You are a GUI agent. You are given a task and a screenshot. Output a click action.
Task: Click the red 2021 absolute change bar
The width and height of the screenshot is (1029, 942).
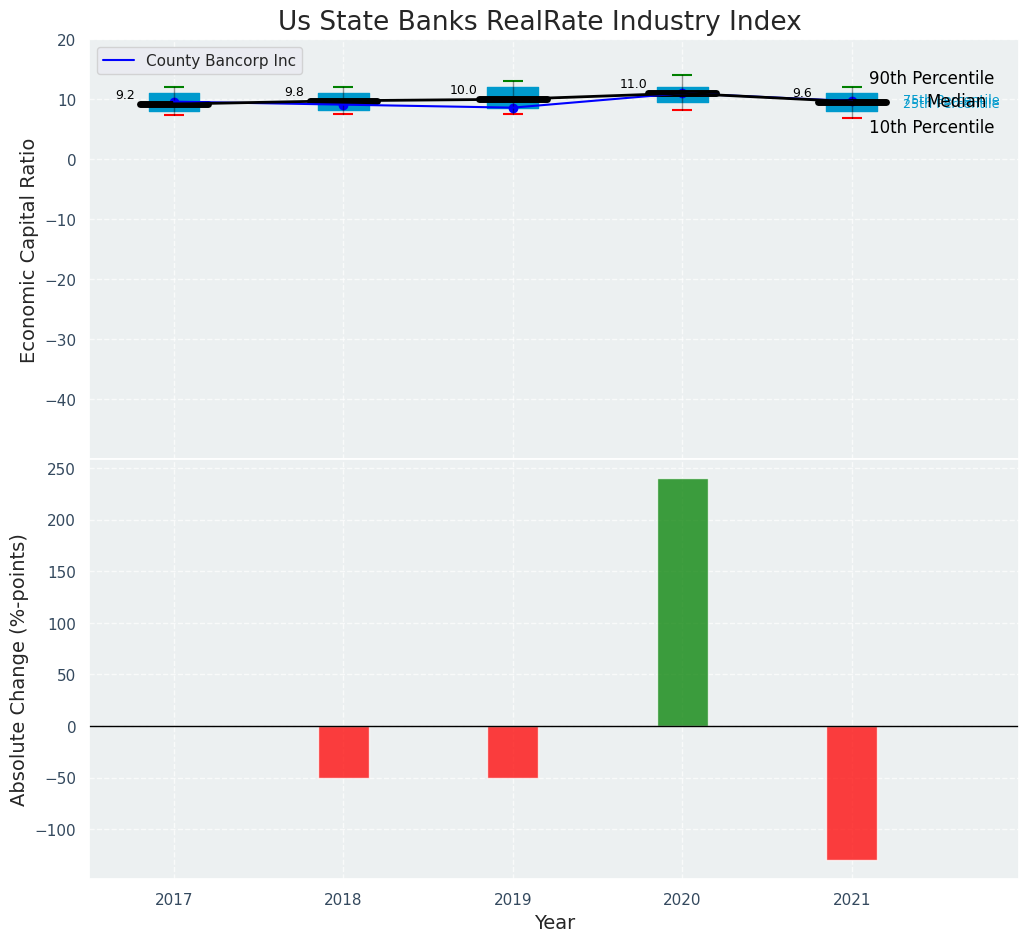(x=851, y=792)
